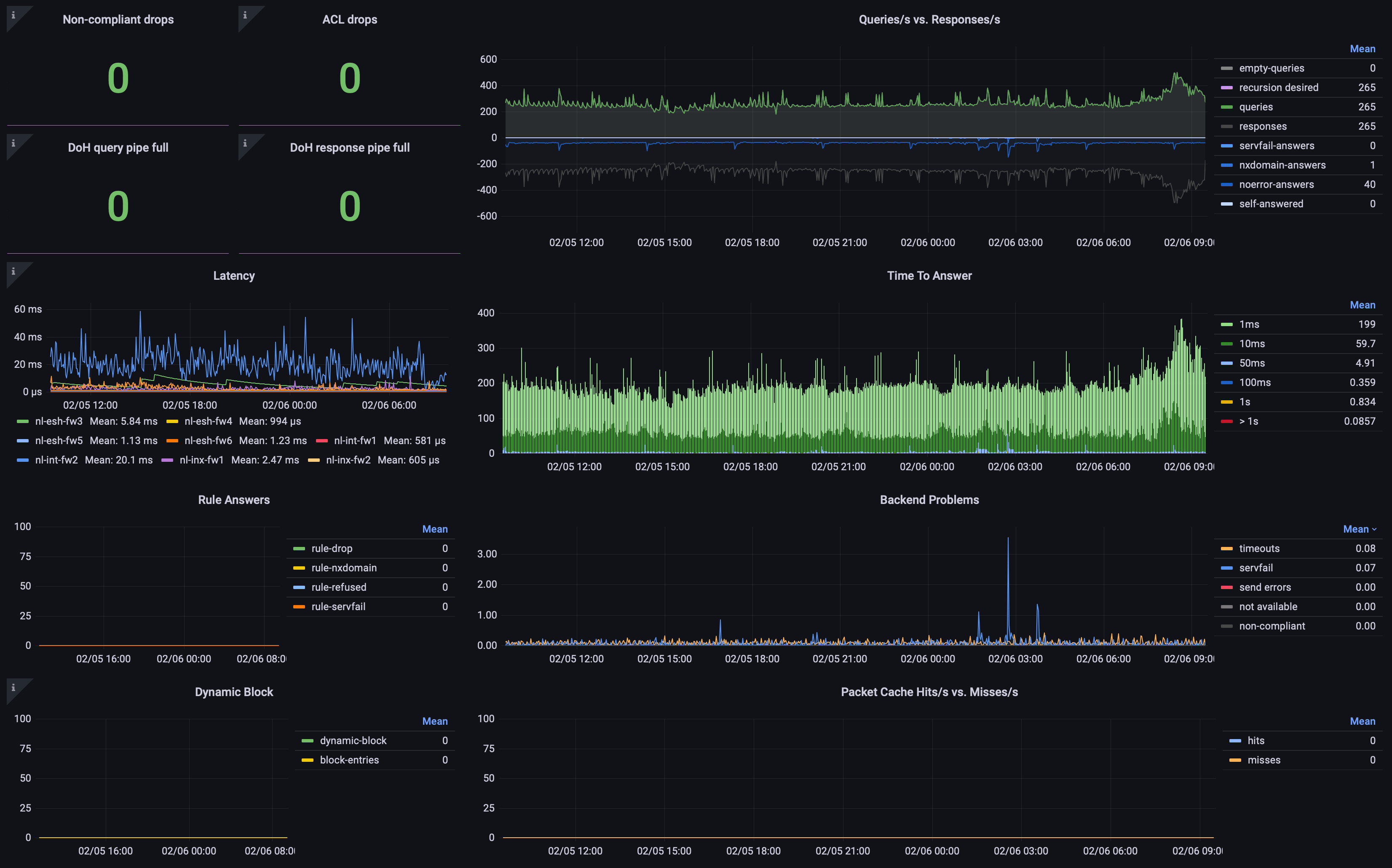Click the servfail legend label
Viewport: 1392px width, 868px height.
(x=1255, y=568)
